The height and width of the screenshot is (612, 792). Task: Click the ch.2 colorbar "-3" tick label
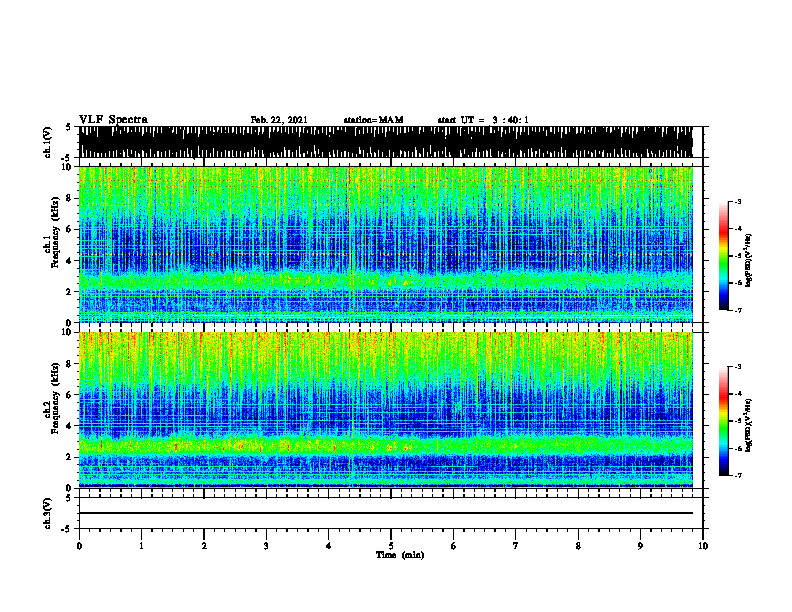click(738, 367)
